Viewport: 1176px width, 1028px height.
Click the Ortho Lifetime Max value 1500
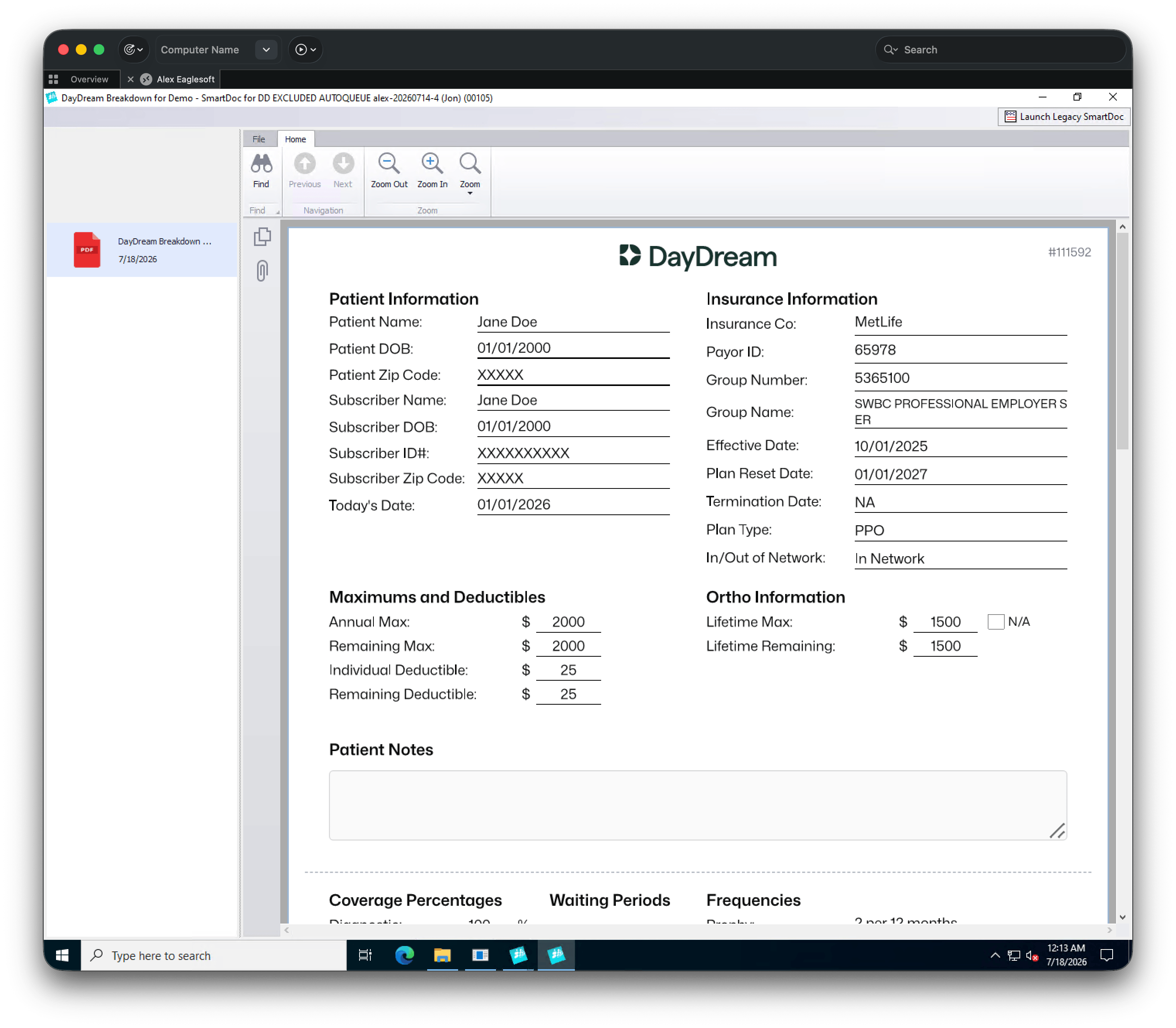[945, 622]
